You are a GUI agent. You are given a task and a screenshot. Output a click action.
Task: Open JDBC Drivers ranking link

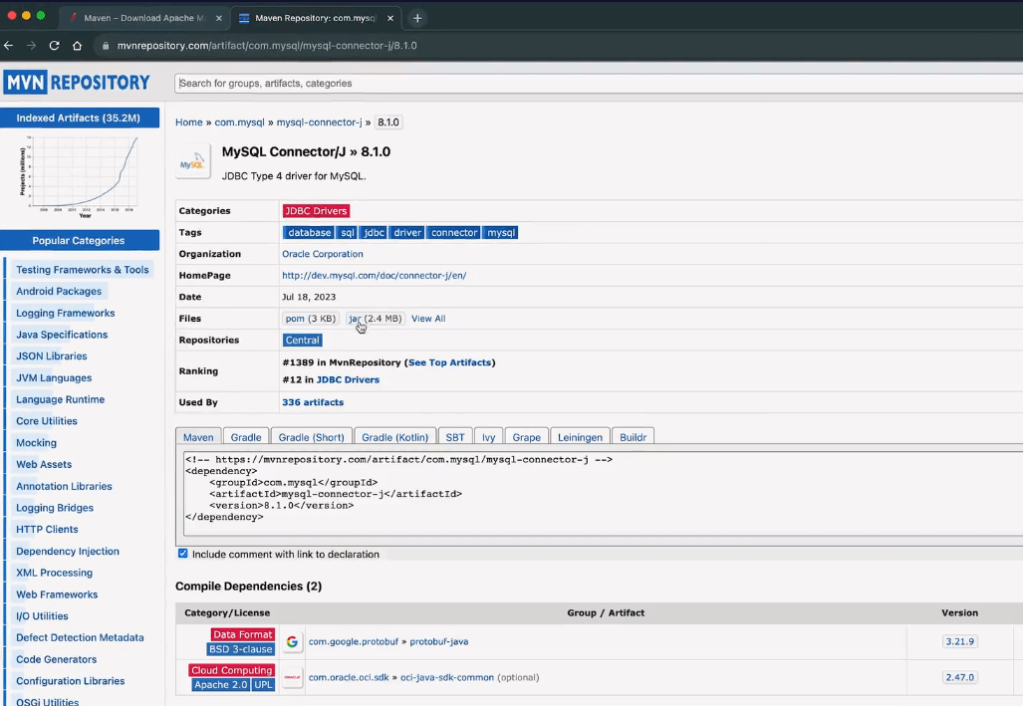[x=348, y=379]
